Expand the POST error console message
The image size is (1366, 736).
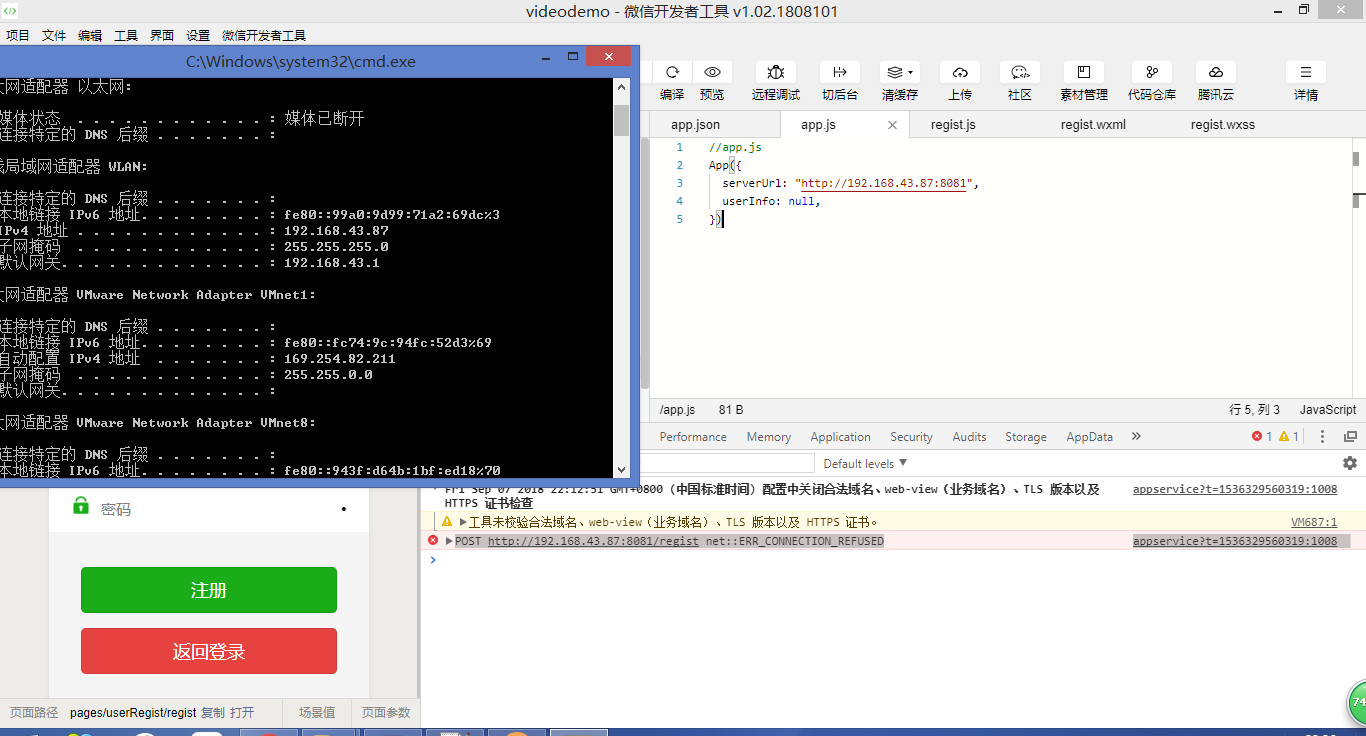pos(450,541)
